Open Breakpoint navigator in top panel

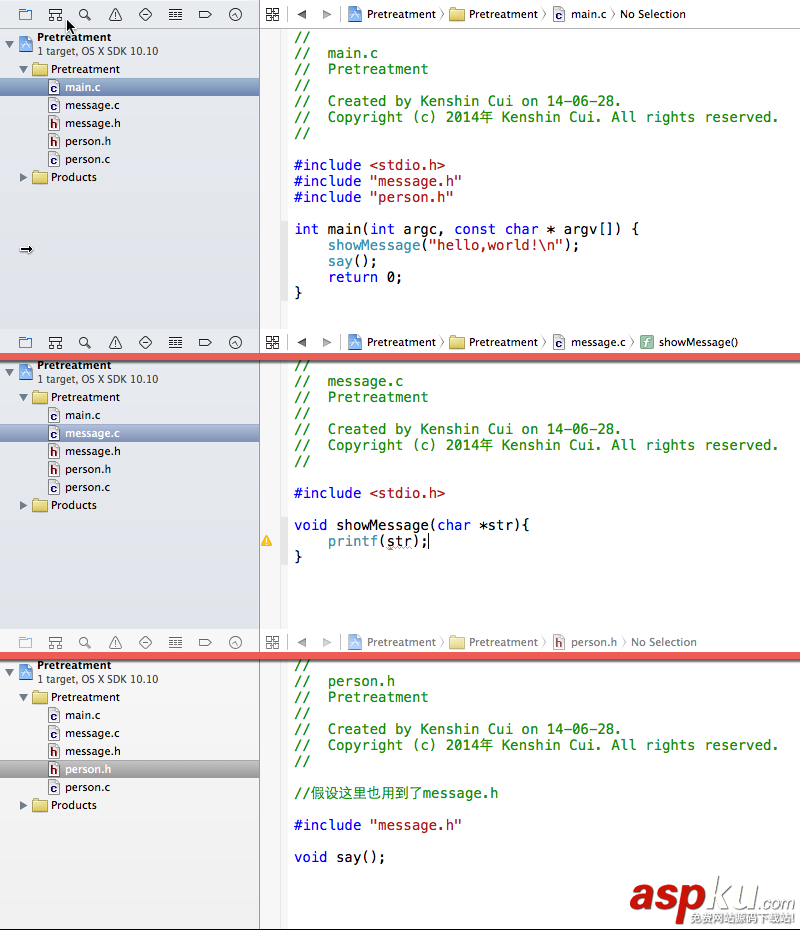[205, 14]
